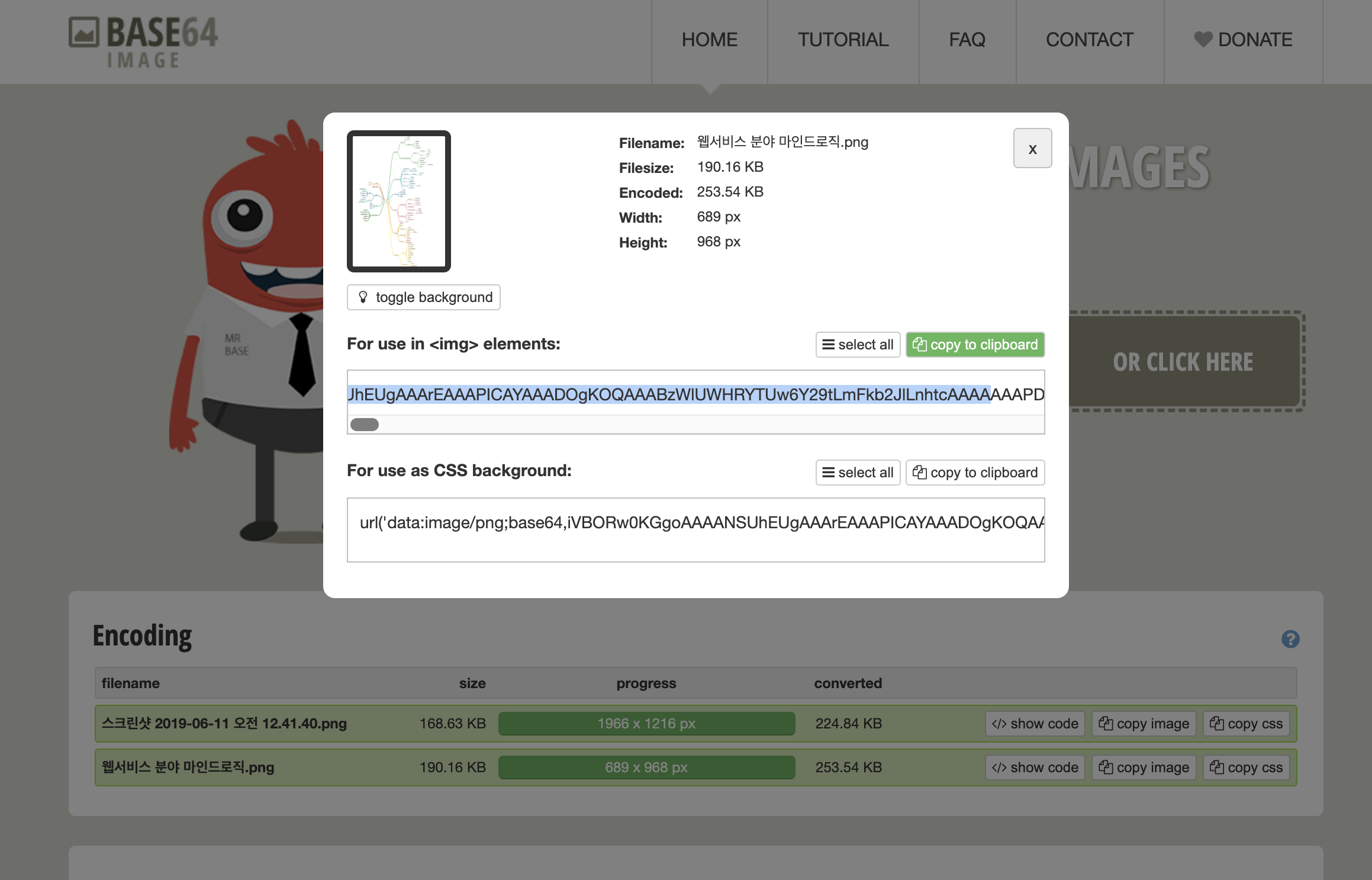Click the heart Donate icon
This screenshot has height=880, width=1372.
(1203, 39)
